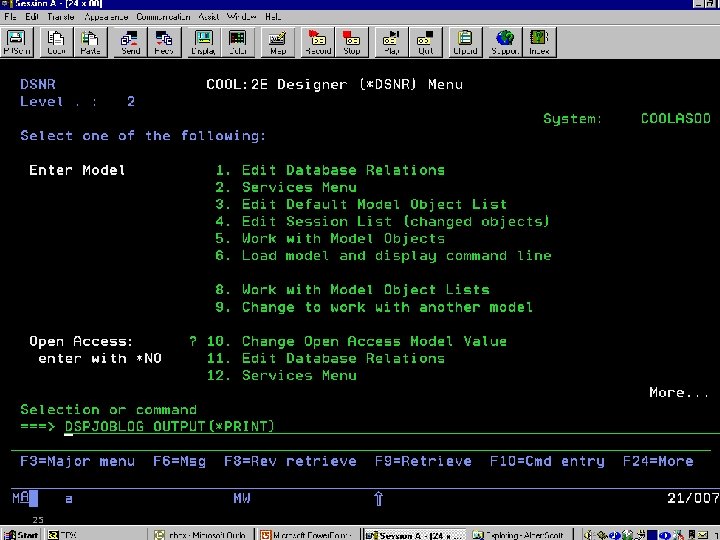Viewport: 720px width, 540px height.
Task: Switch to Microsoft PowerPoint taskbar button
Action: coord(307,534)
